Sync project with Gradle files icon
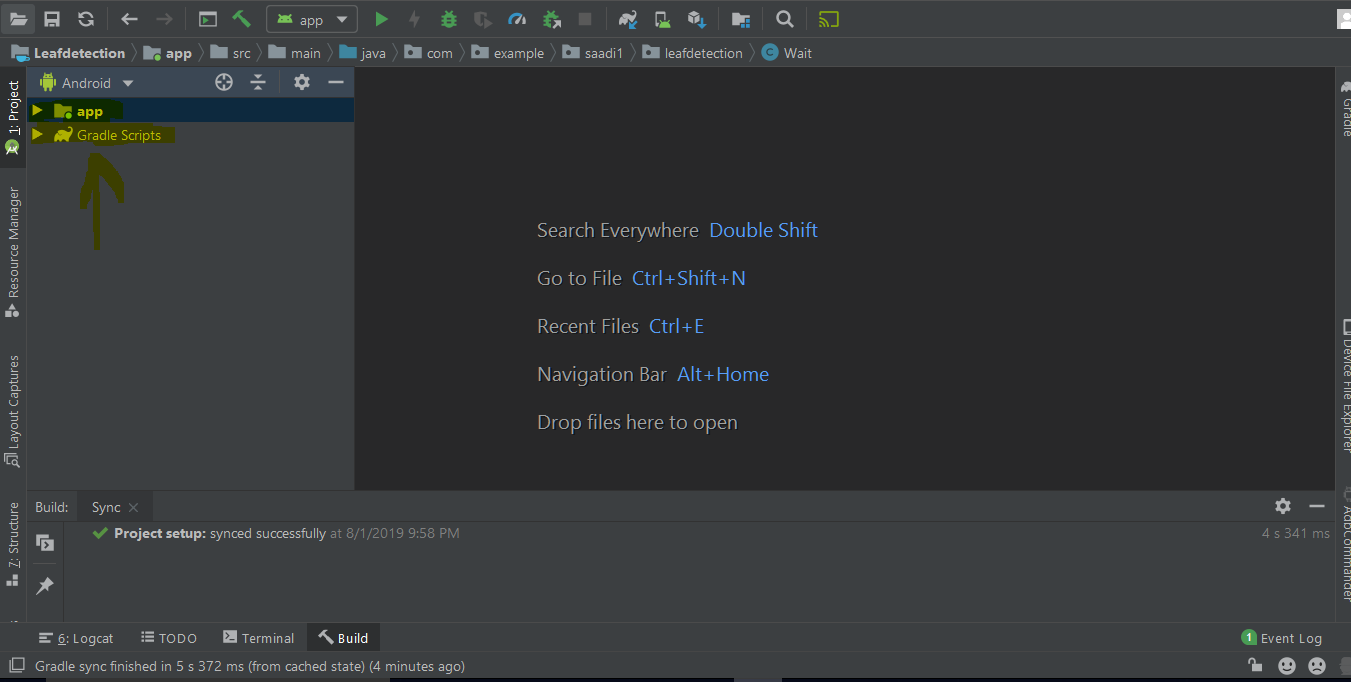The height and width of the screenshot is (682, 1351). [x=627, y=18]
